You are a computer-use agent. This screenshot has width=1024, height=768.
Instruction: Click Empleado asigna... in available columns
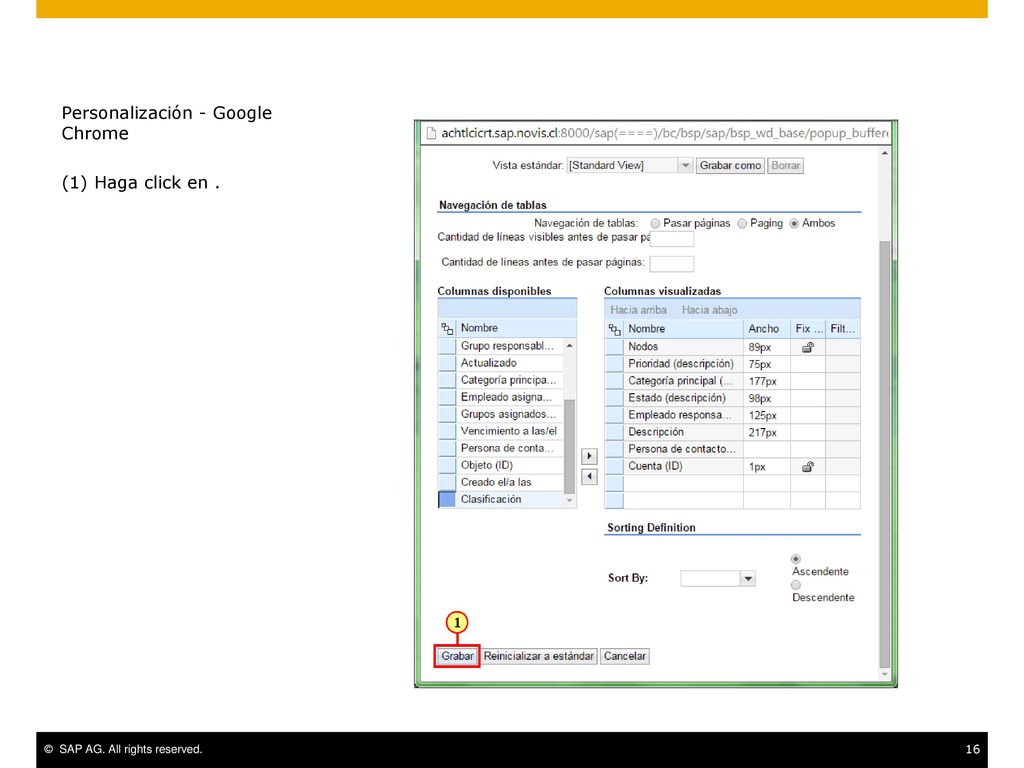(509, 397)
